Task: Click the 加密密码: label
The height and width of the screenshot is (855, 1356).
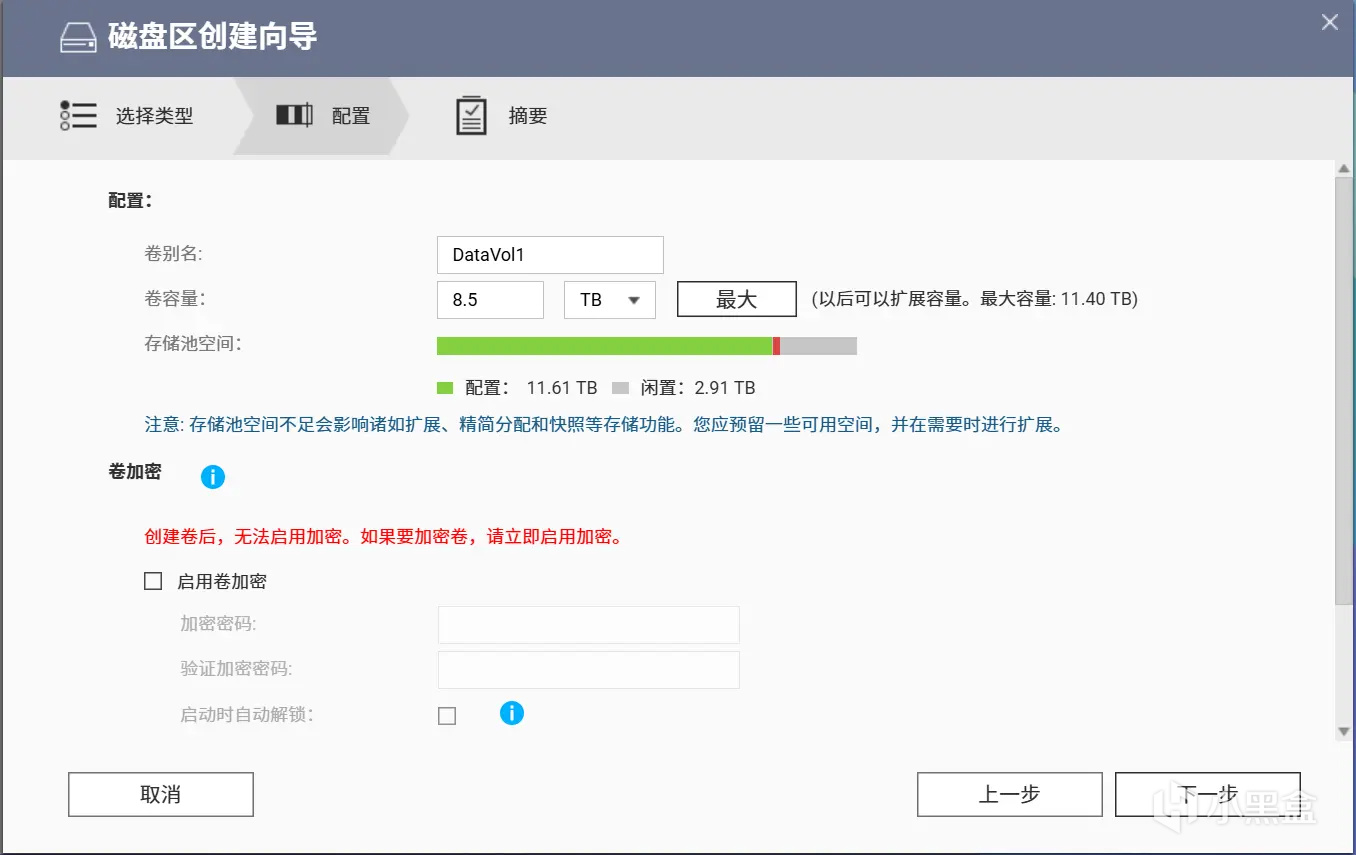Action: (x=218, y=624)
